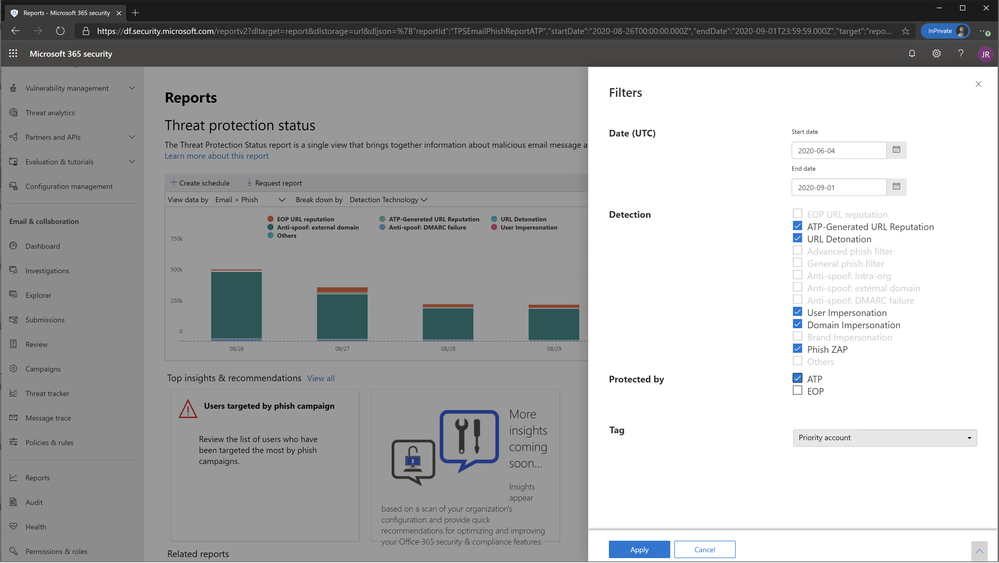Click the End date input field
Image resolution: width=999 pixels, height=563 pixels.
coord(838,187)
